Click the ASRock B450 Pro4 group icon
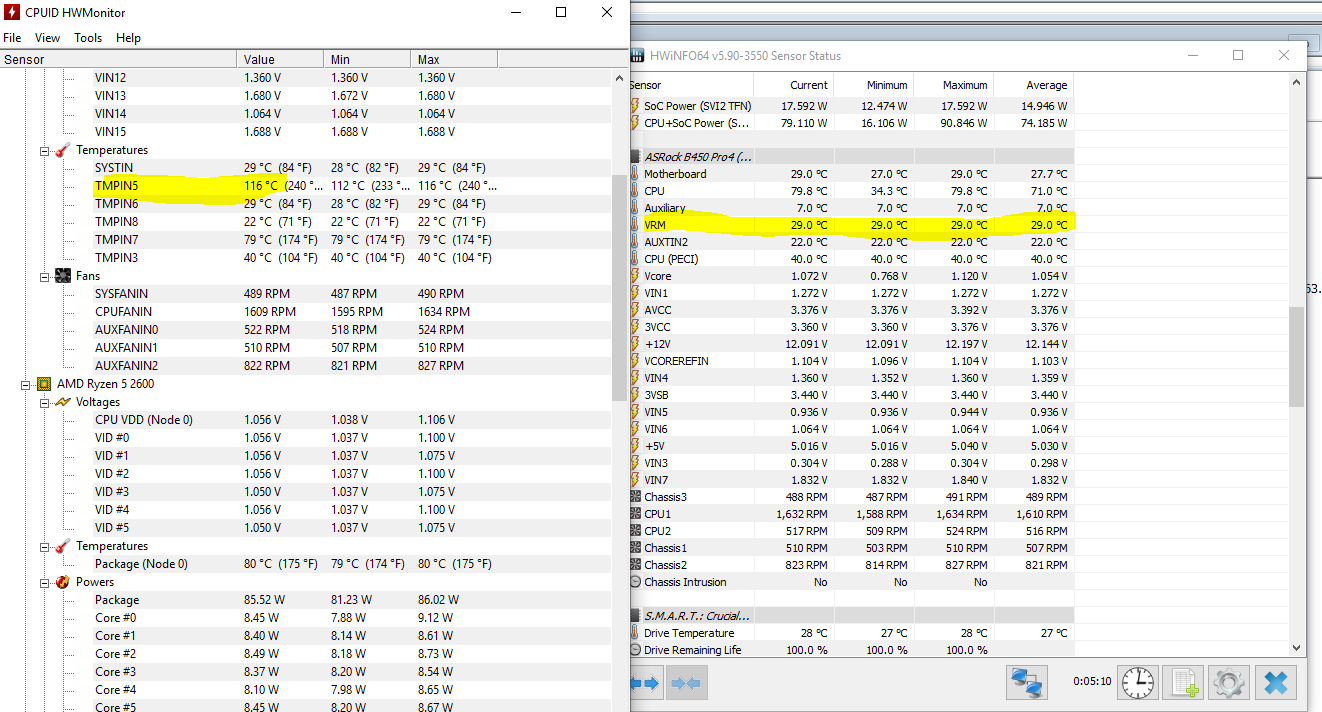Image resolution: width=1322 pixels, height=712 pixels. click(x=635, y=157)
